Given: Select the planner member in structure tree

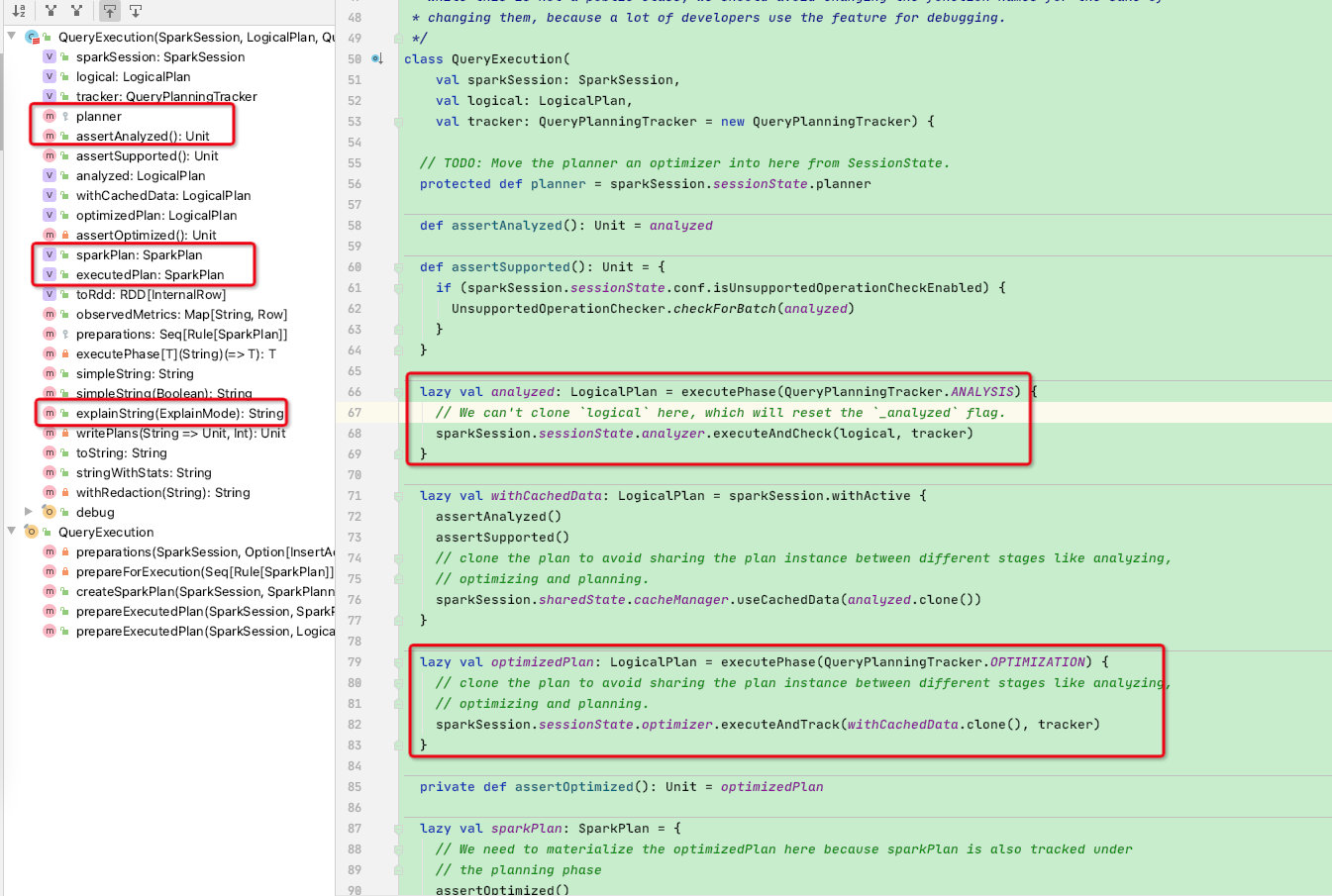Looking at the screenshot, I should pos(99,116).
